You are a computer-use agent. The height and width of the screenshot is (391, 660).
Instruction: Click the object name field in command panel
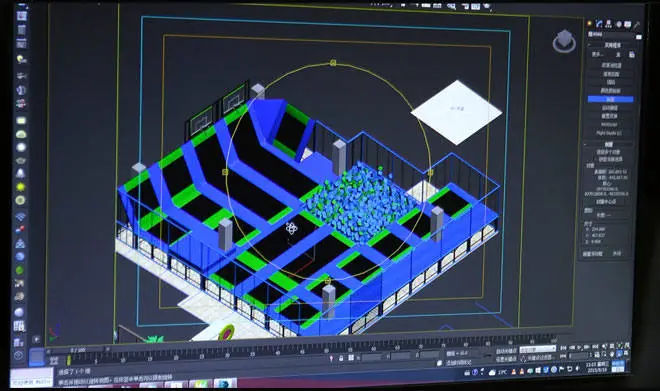point(610,35)
